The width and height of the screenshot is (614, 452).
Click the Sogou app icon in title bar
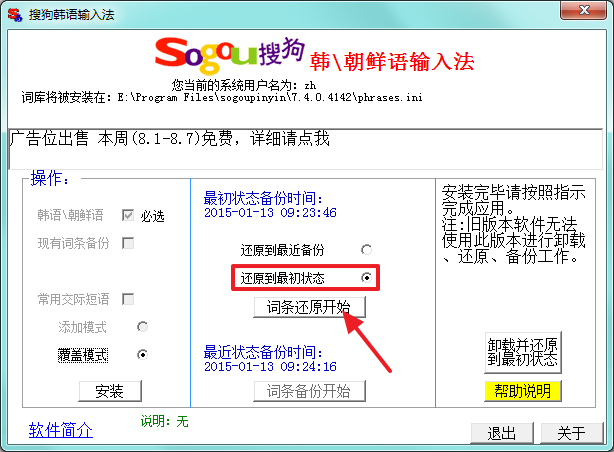[x=15, y=14]
